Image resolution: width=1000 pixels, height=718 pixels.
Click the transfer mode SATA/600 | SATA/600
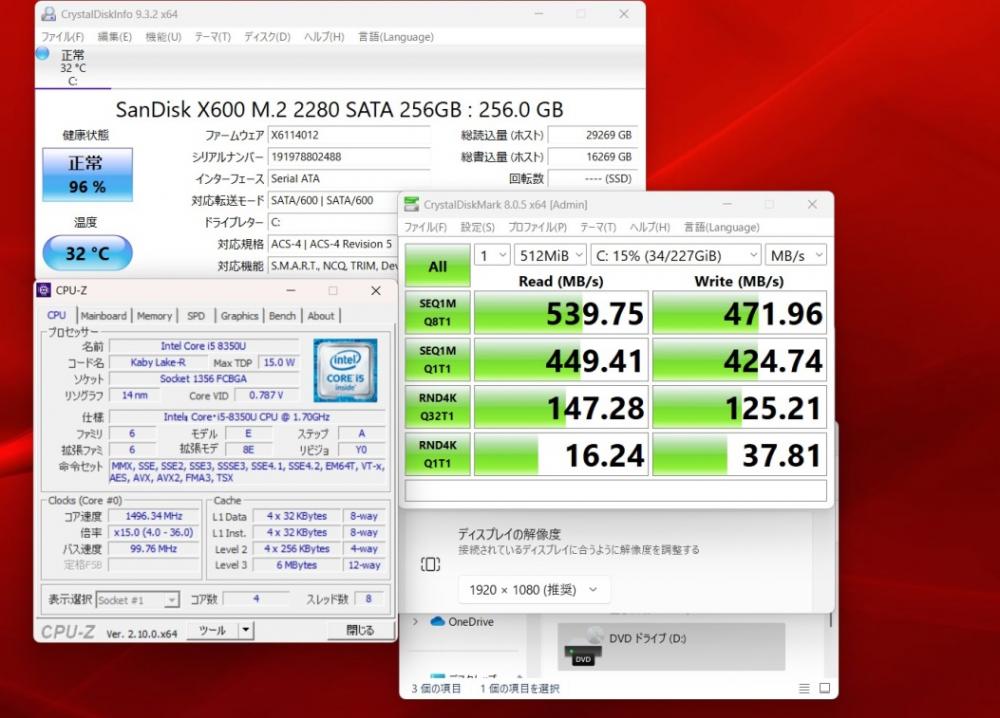click(x=333, y=200)
